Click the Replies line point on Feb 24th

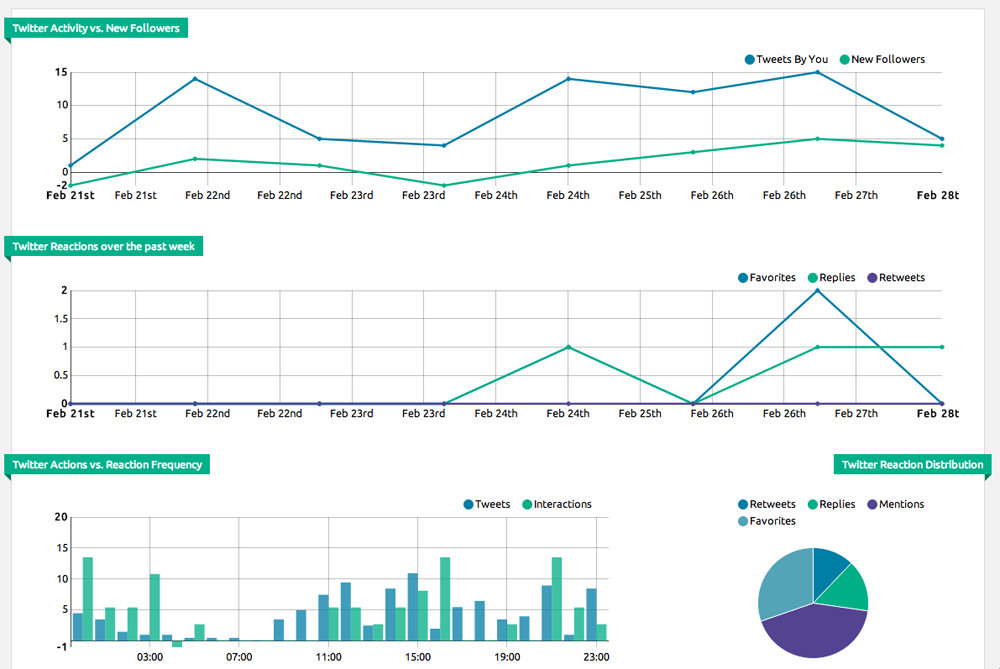568,347
